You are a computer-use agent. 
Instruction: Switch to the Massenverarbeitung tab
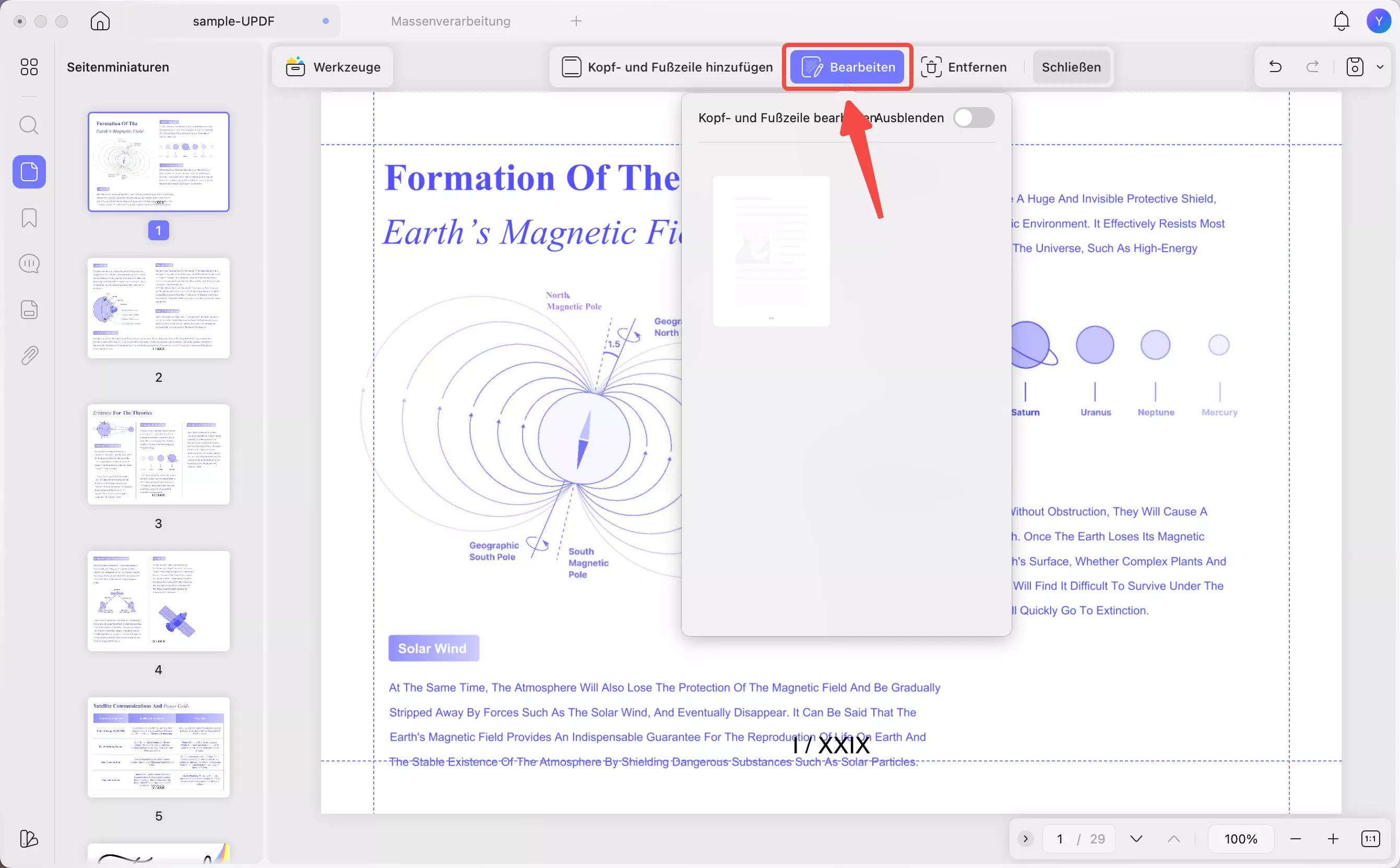click(450, 21)
